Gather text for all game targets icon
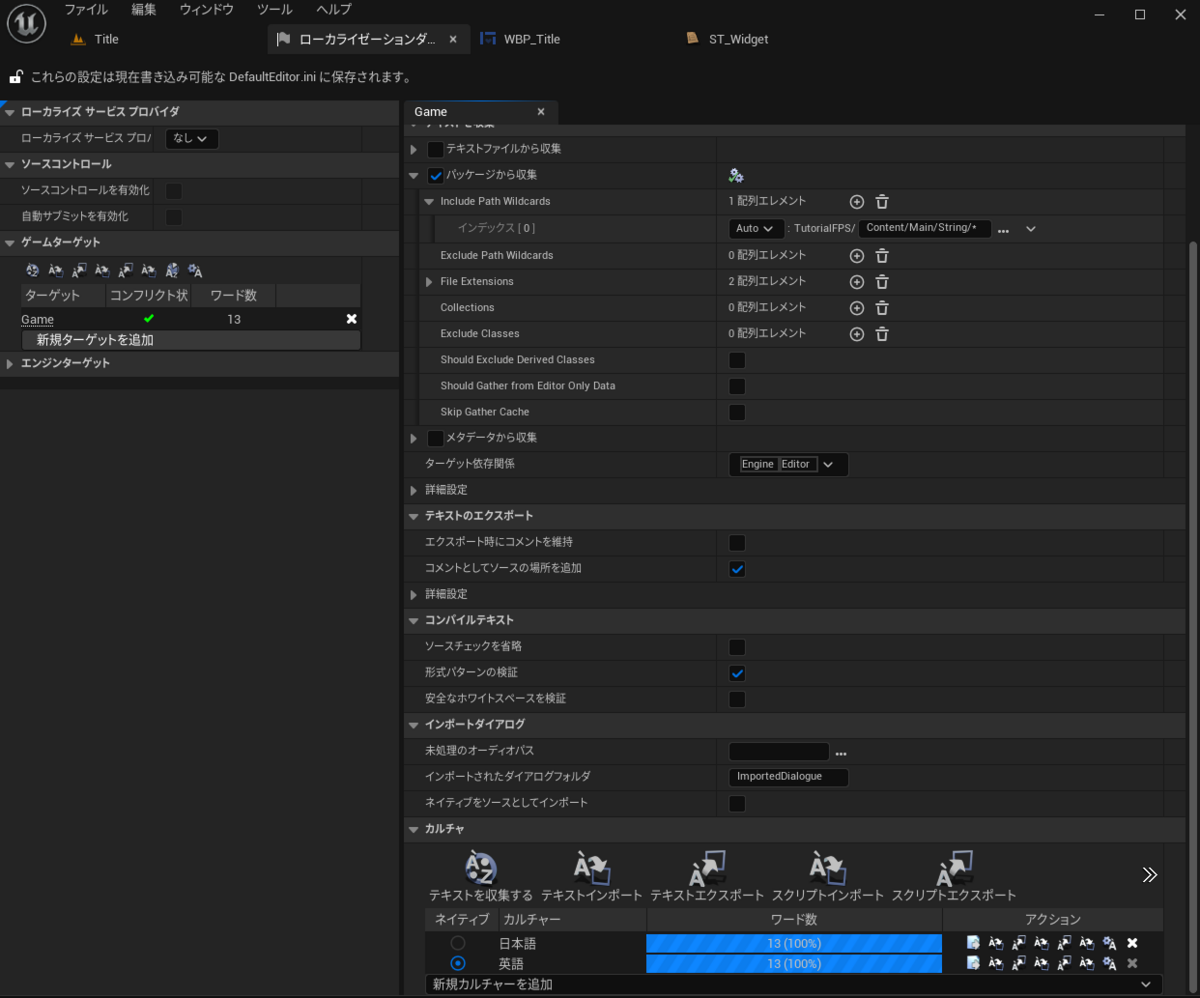Viewport: 1200px width, 998px height. tap(32, 270)
